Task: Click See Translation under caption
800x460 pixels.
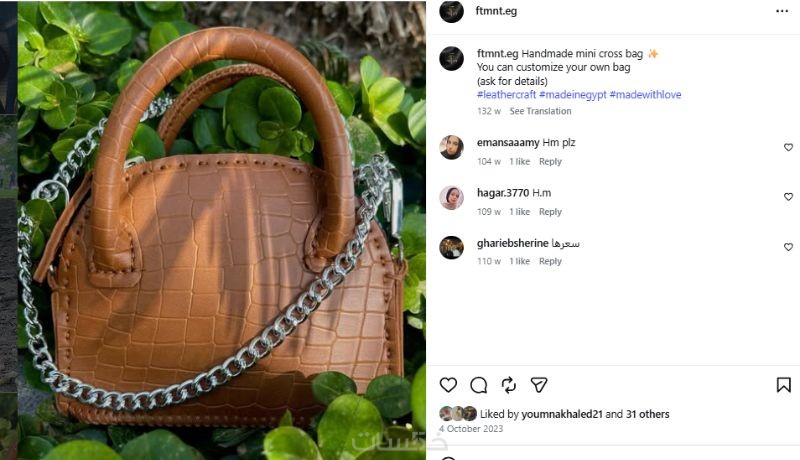Action: pos(540,111)
